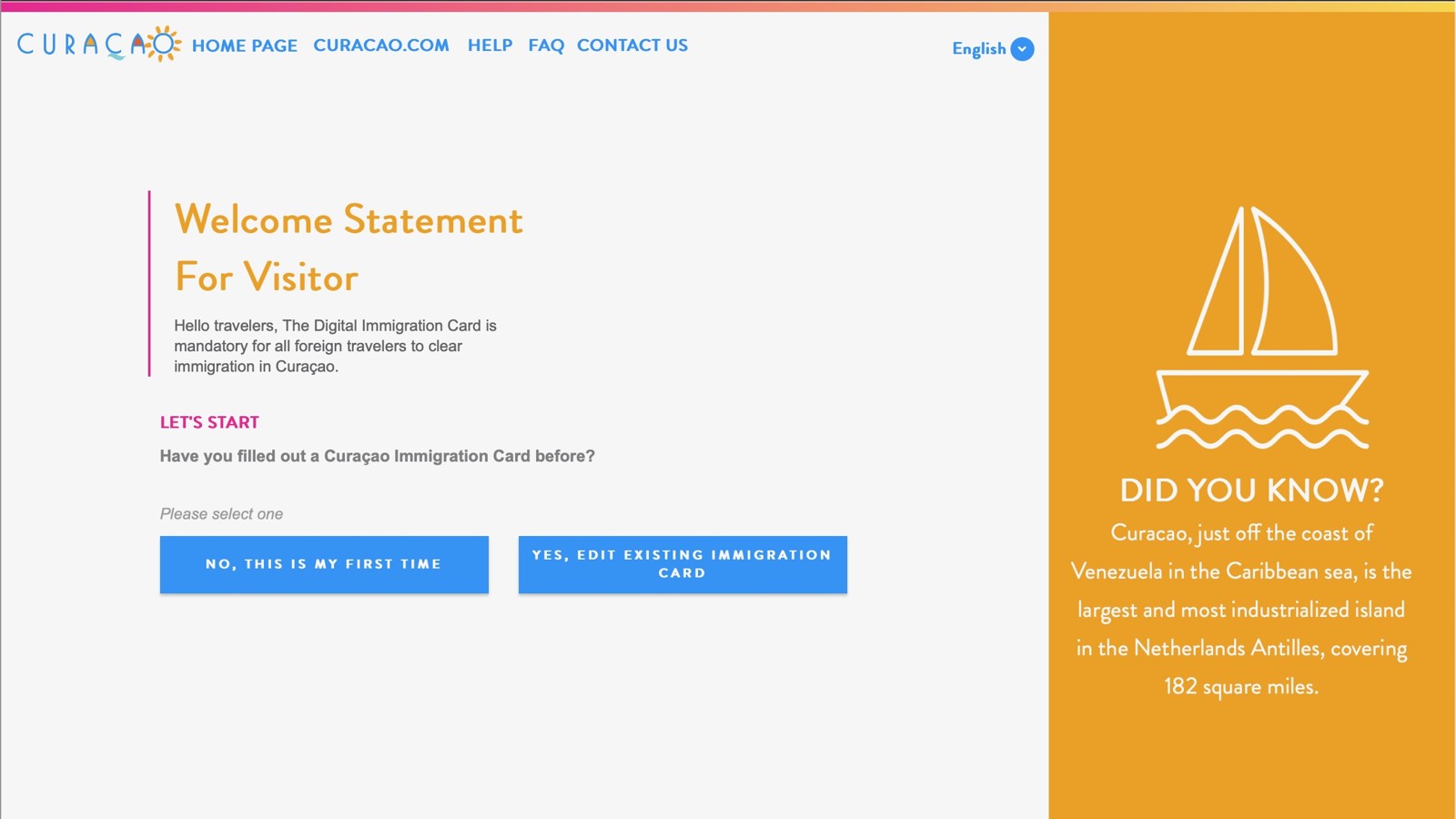Open the HELP page
The image size is (1456, 819).
point(489,45)
